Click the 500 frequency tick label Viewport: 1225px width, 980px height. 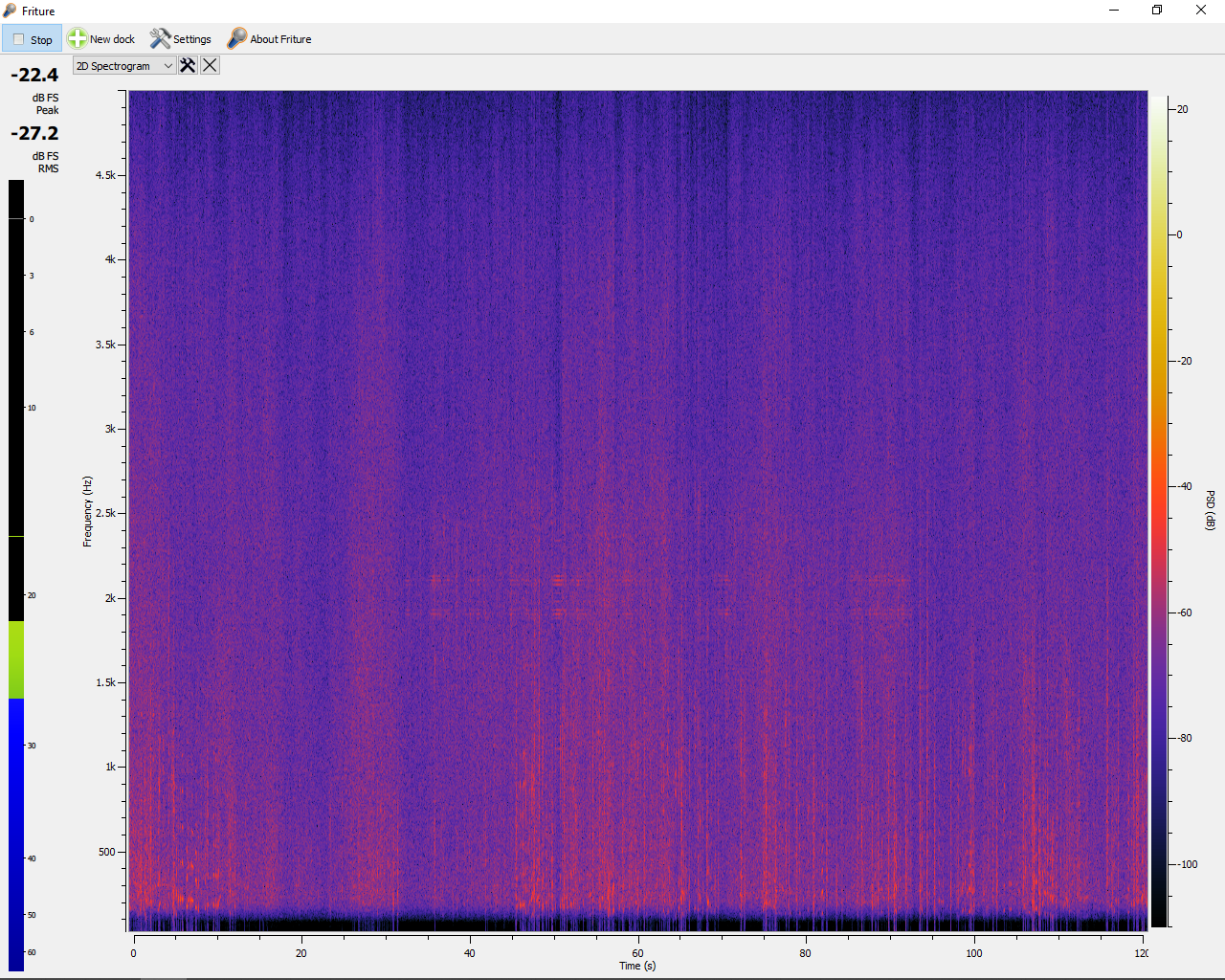[107, 852]
